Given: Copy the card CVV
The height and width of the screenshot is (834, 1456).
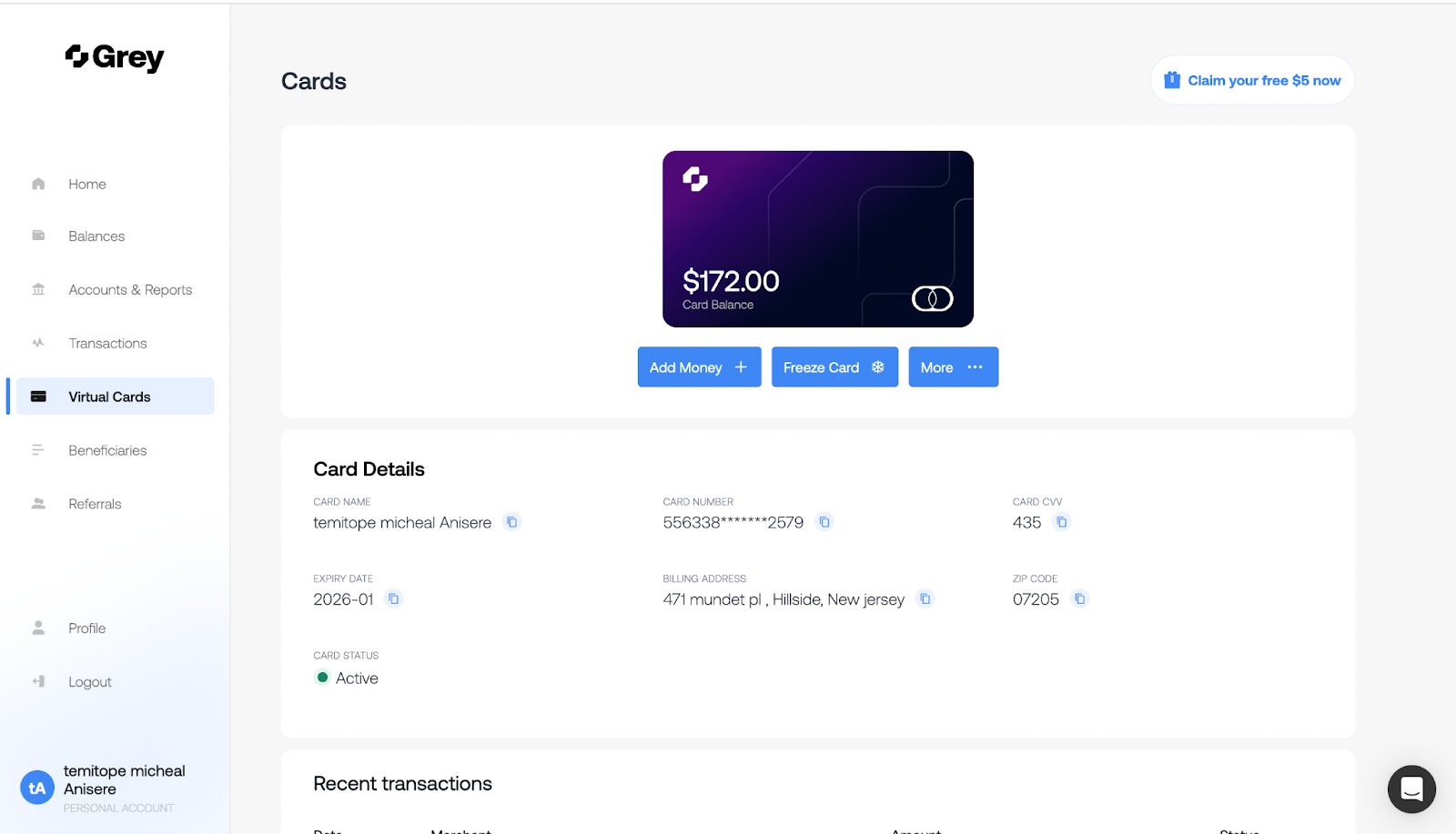Looking at the screenshot, I should click(1062, 522).
